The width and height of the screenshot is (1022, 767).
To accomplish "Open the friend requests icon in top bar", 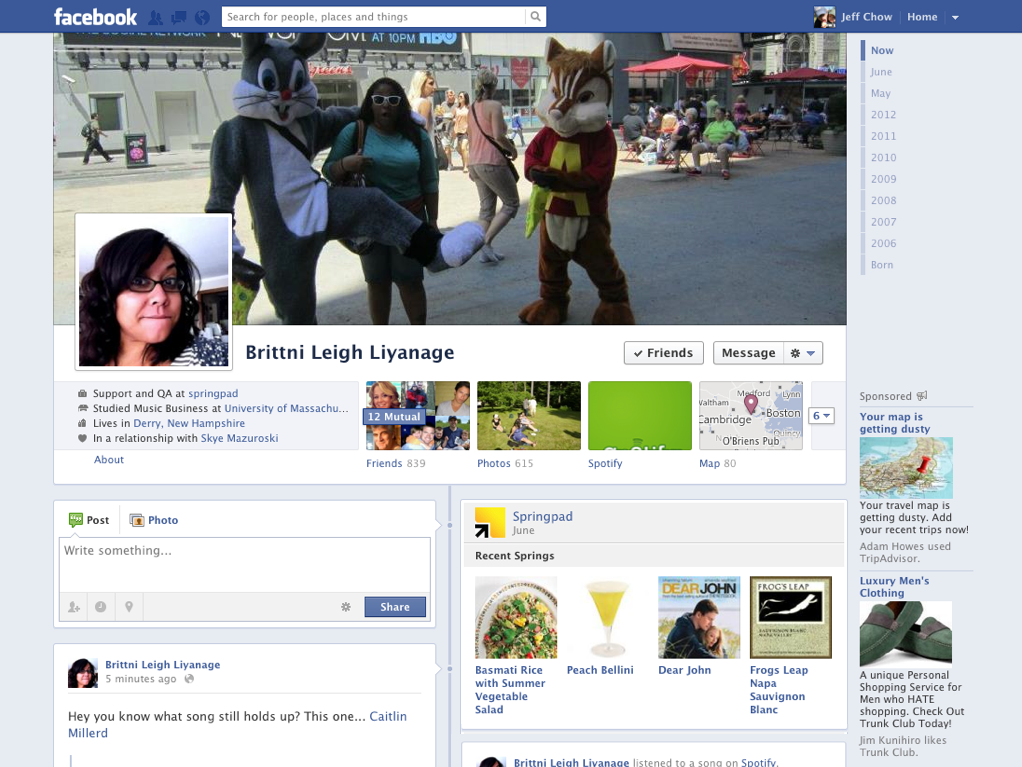I will [x=155, y=17].
